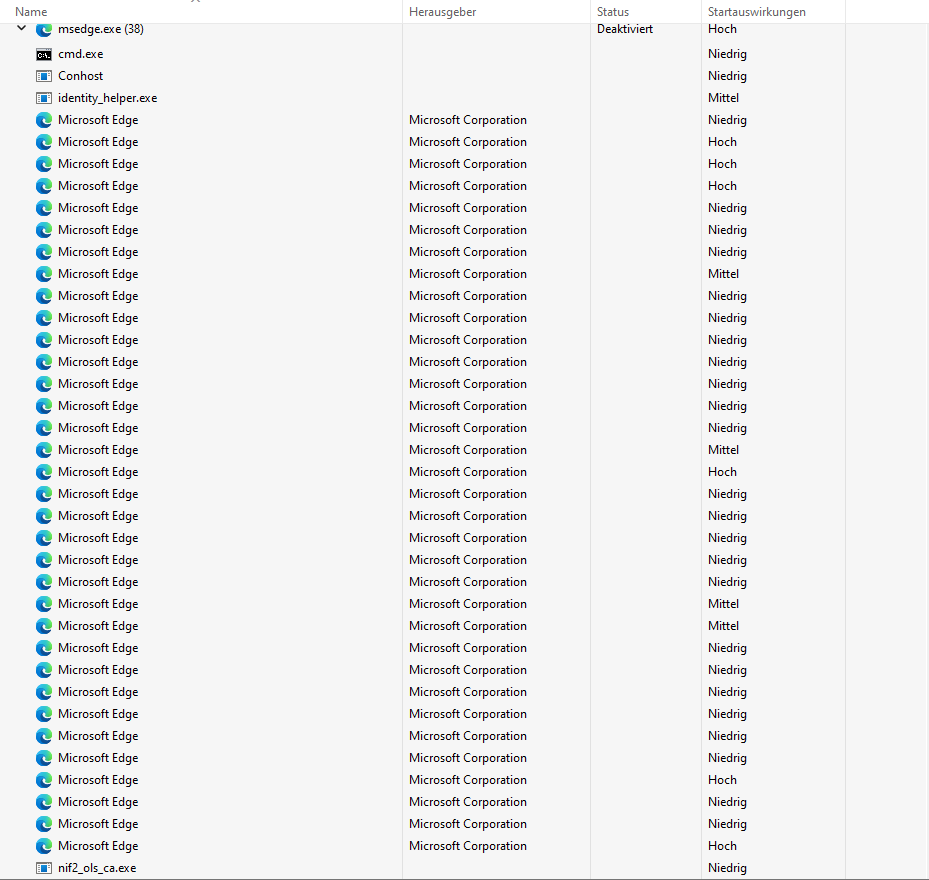Select the msedge.exe (38) row label
This screenshot has height=880, width=929.
(101, 29)
